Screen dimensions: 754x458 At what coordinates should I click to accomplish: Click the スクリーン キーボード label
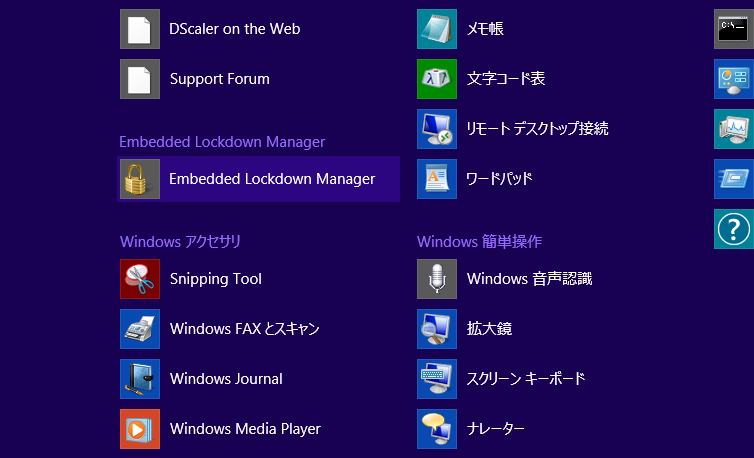[526, 379]
